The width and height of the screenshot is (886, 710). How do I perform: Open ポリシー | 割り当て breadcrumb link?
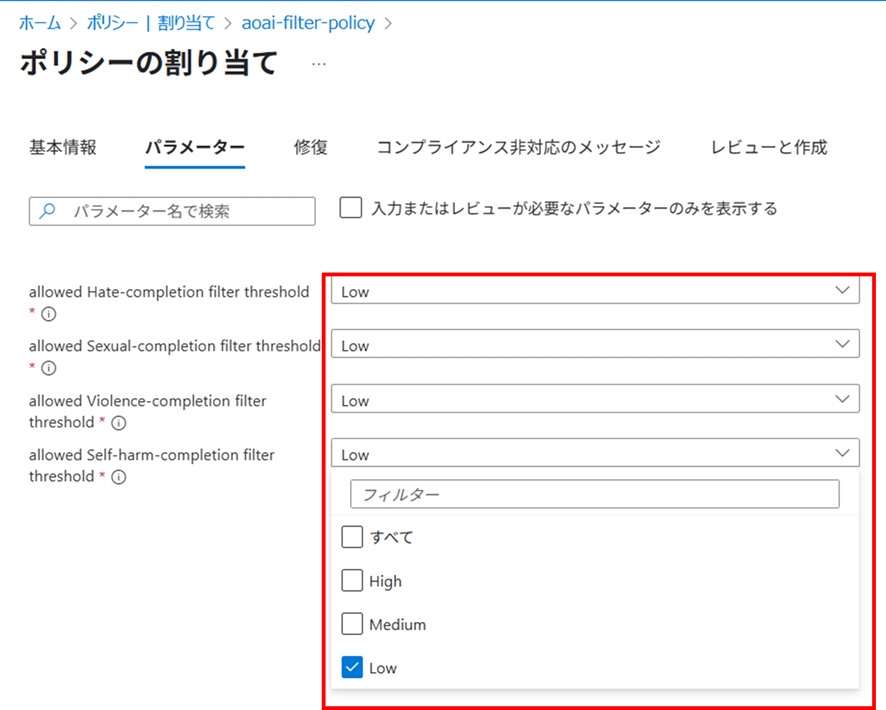coord(151,23)
